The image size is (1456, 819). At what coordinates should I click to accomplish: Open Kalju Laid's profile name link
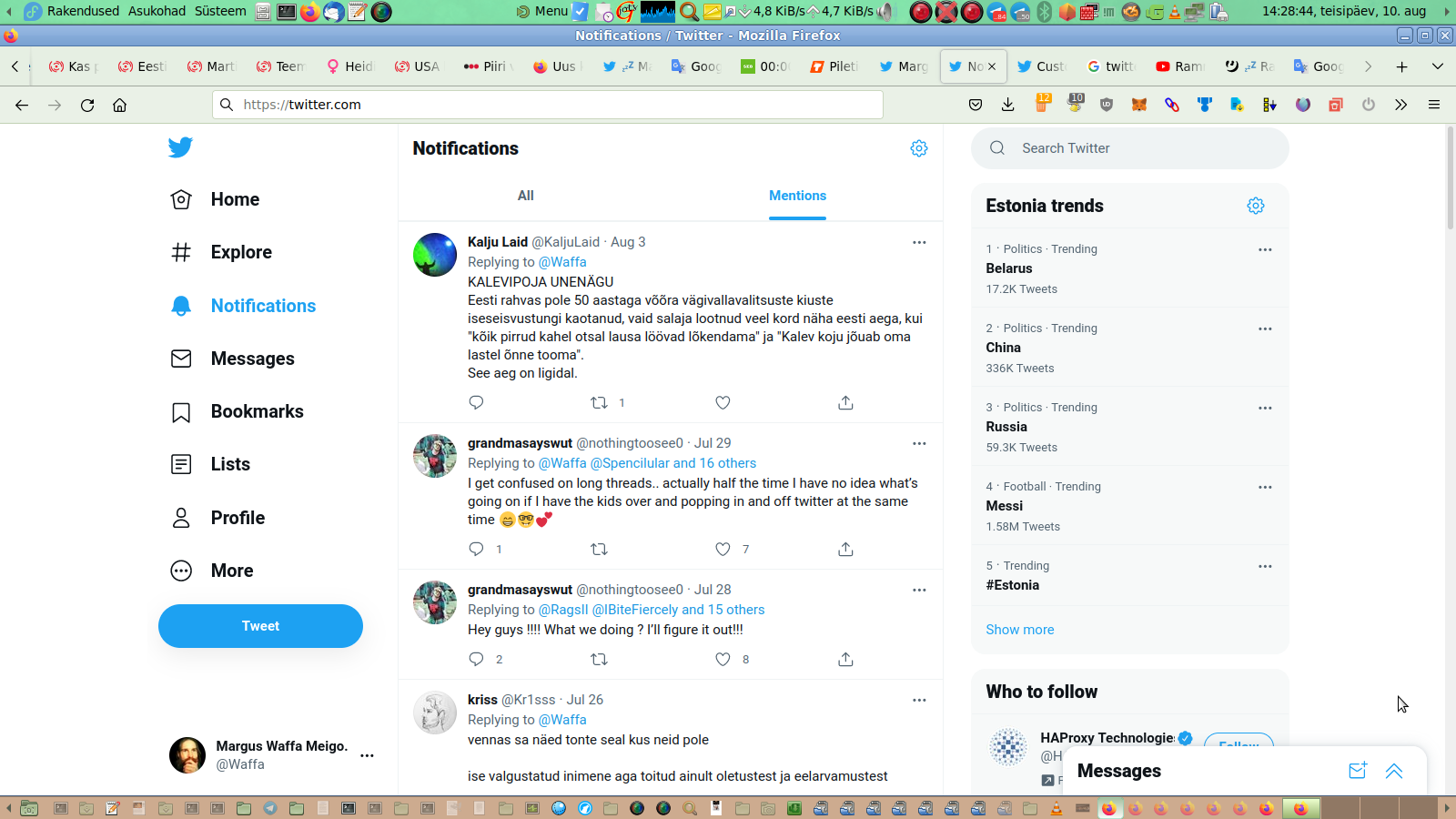(x=498, y=242)
